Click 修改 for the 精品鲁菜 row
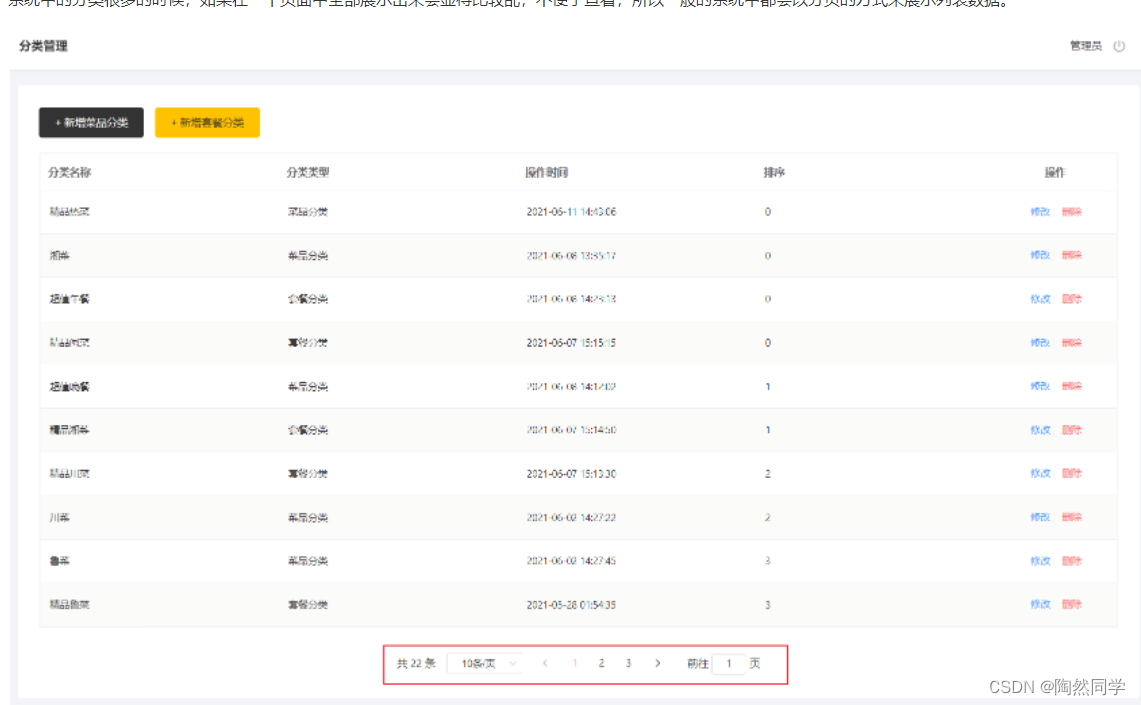The image size is (1141, 705). point(1040,605)
